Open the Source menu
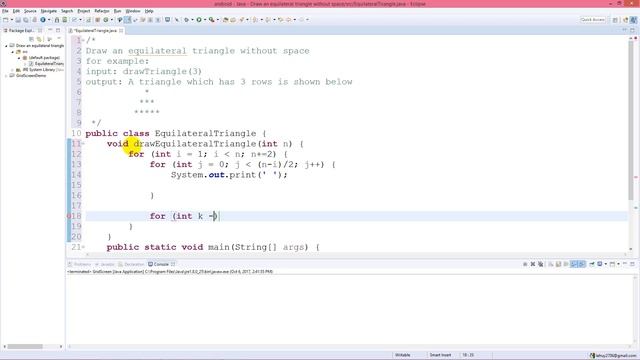This screenshot has height=360, width=640. point(30,11)
